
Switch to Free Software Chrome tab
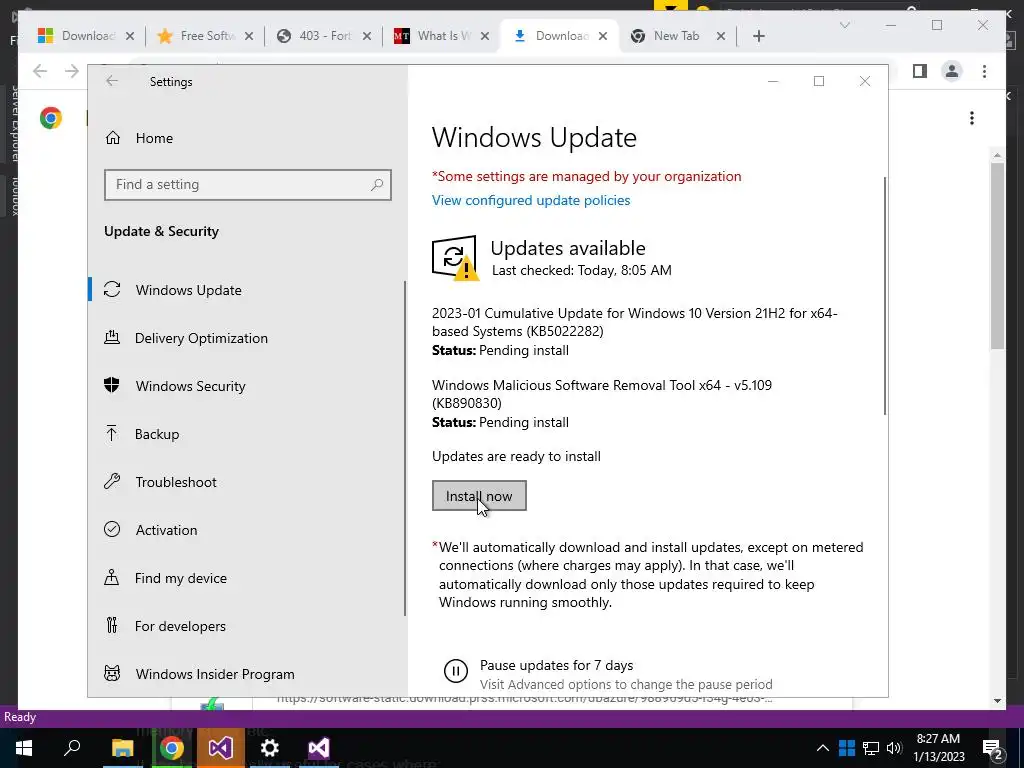(206, 36)
